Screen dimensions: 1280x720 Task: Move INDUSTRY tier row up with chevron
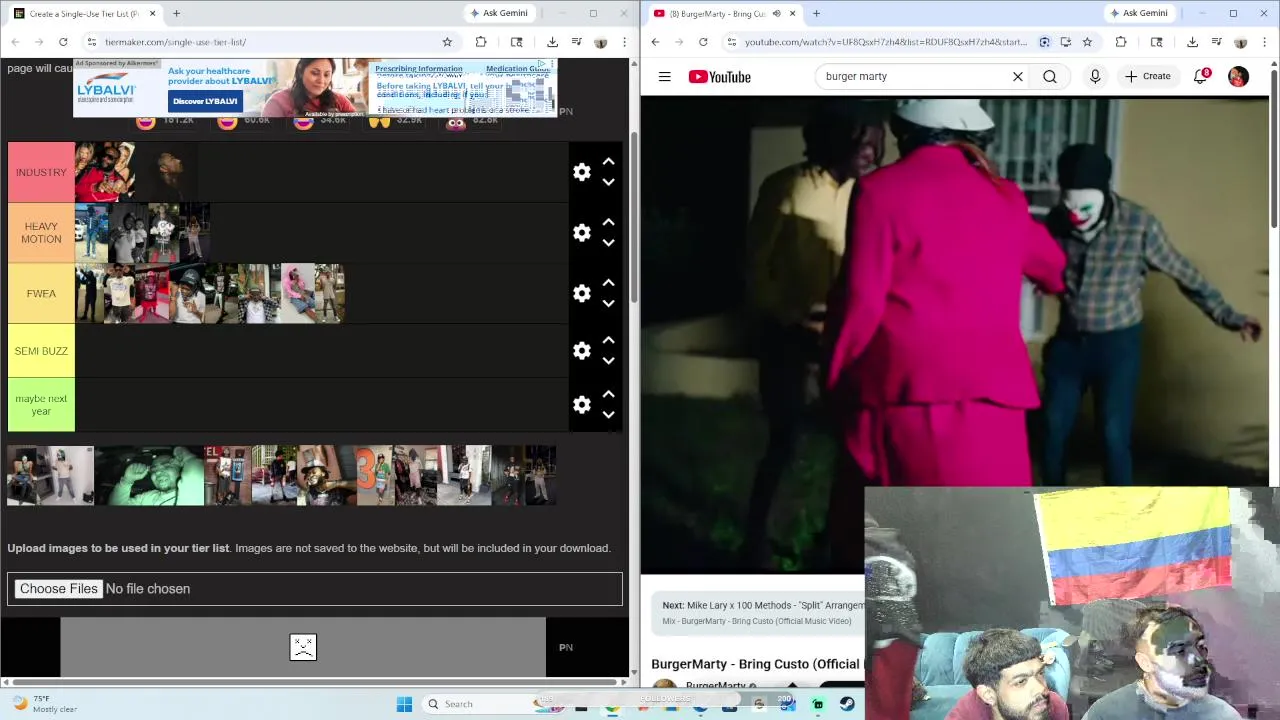point(608,161)
